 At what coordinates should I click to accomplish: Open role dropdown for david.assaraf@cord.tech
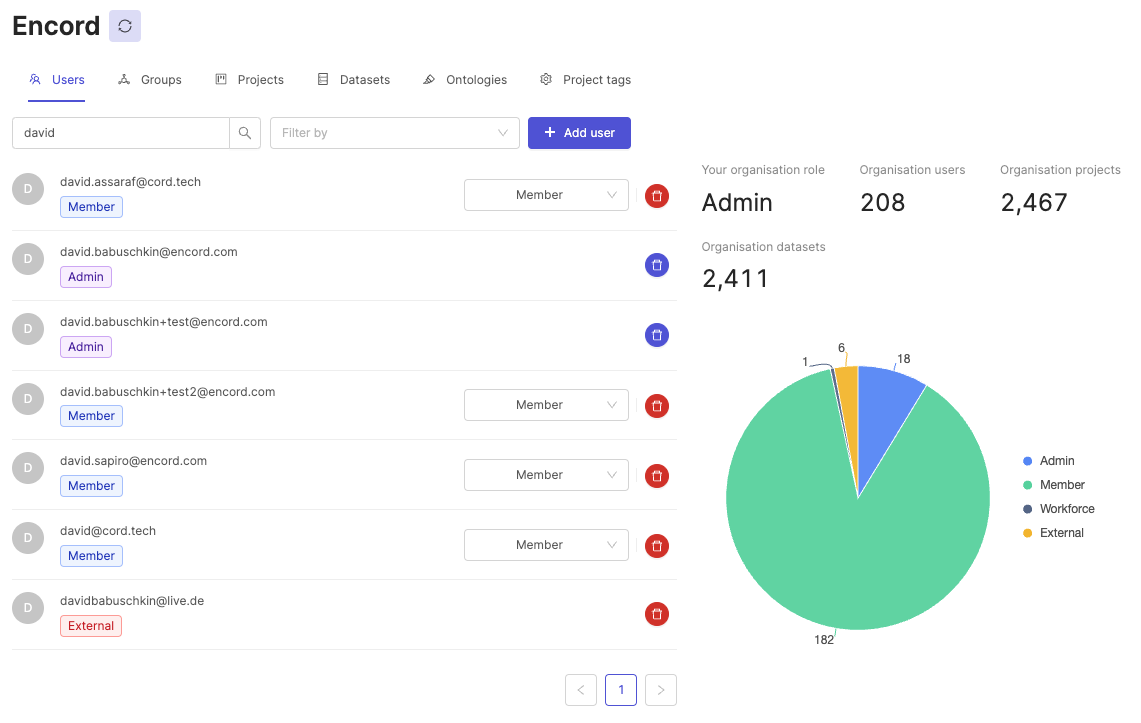point(546,195)
